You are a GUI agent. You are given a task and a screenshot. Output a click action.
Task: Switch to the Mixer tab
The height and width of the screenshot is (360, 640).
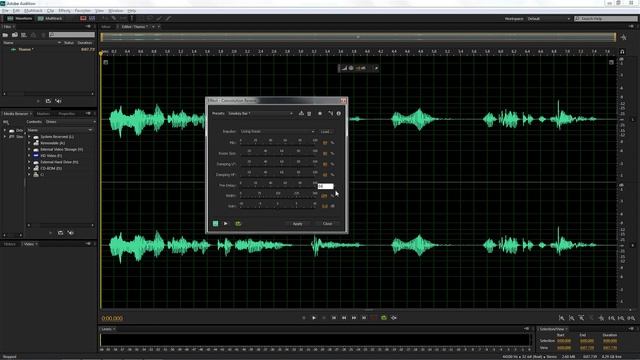pyautogui.click(x=106, y=27)
